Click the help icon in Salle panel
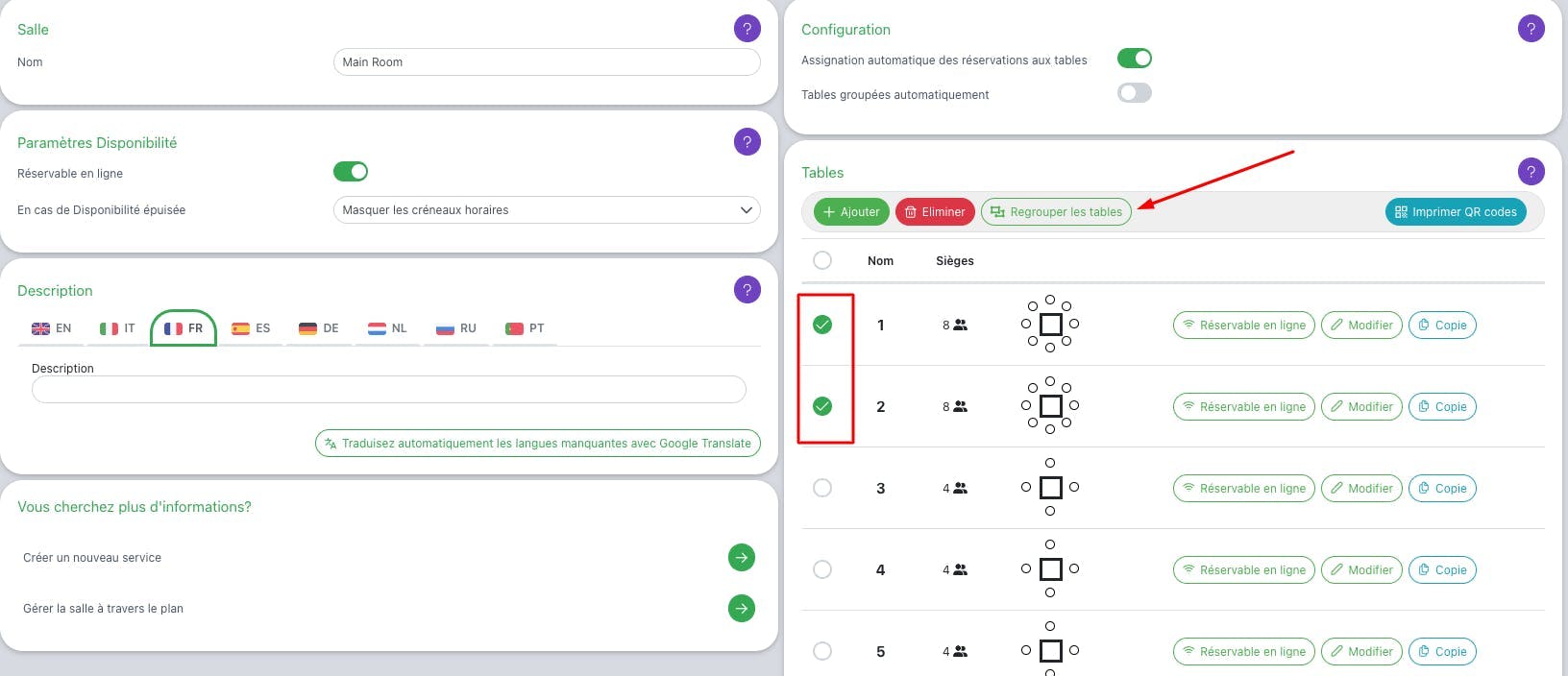This screenshot has width=1568, height=676. [747, 29]
